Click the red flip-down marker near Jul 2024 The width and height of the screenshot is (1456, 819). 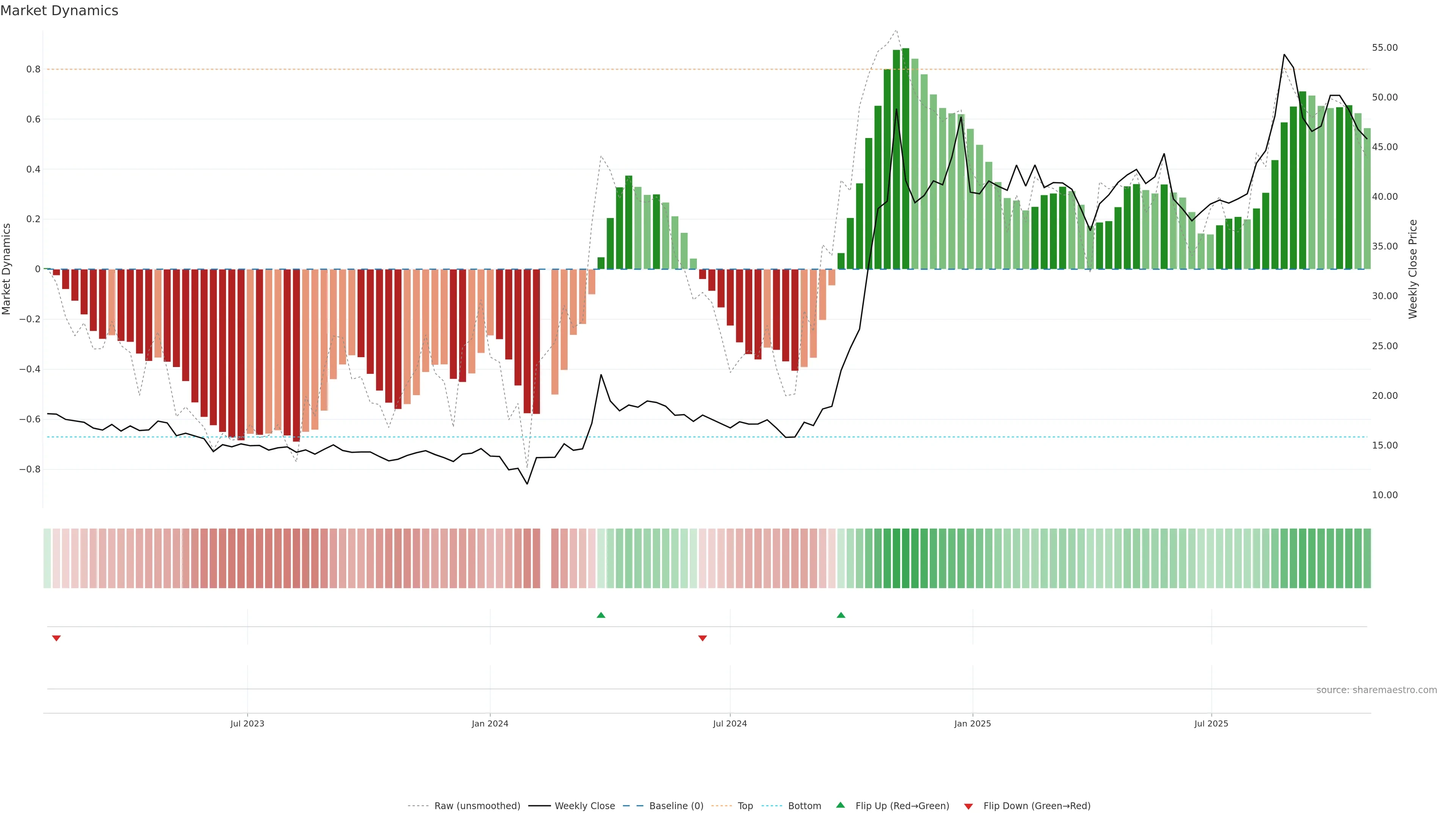point(703,638)
